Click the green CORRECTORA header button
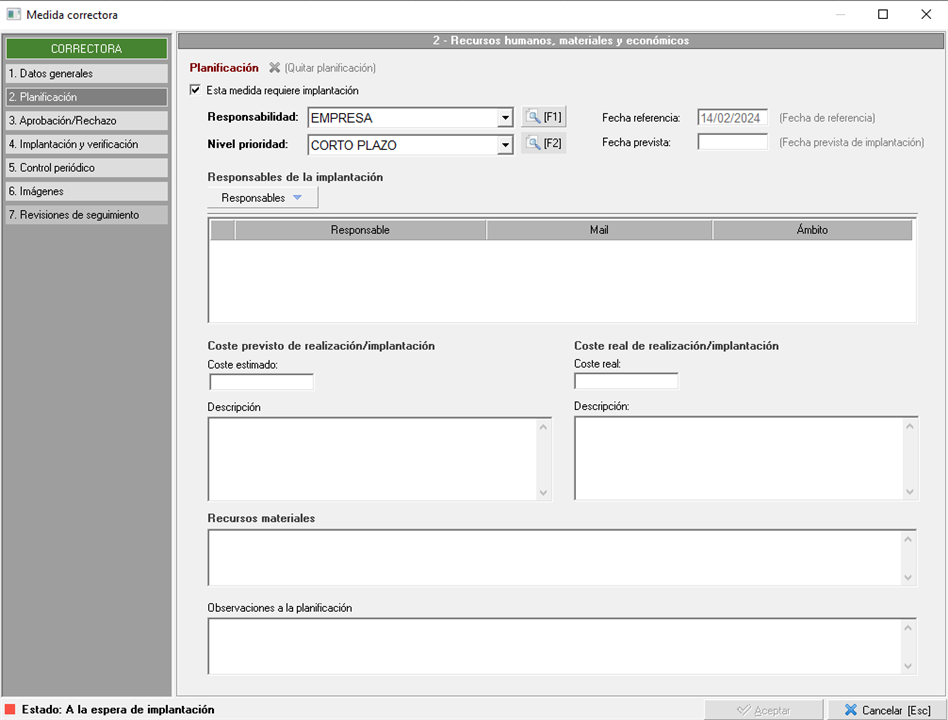948x720 pixels. [x=86, y=49]
